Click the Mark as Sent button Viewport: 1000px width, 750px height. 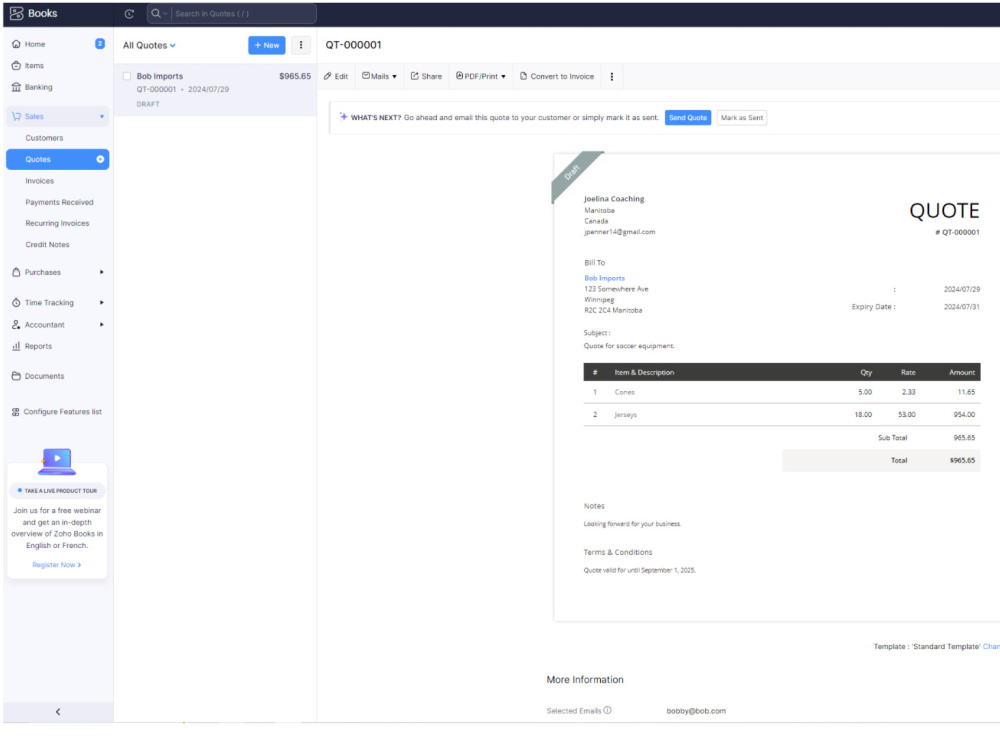[742, 118]
